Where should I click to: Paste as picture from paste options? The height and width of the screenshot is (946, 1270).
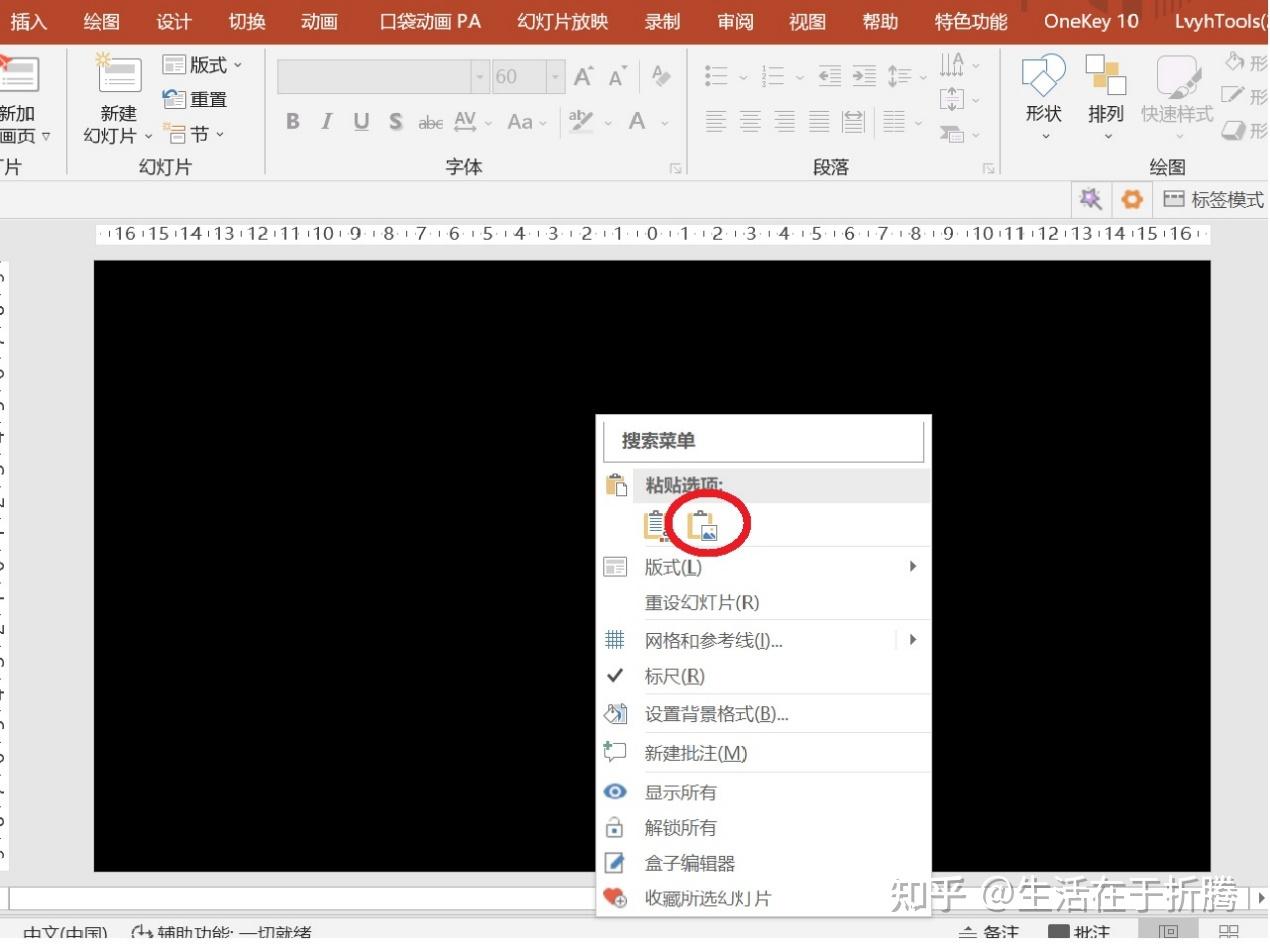[704, 526]
